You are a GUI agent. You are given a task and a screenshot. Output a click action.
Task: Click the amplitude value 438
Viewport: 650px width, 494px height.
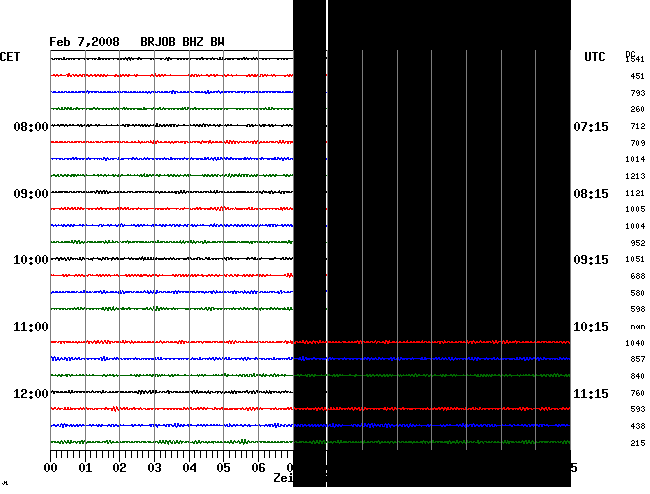(638, 426)
